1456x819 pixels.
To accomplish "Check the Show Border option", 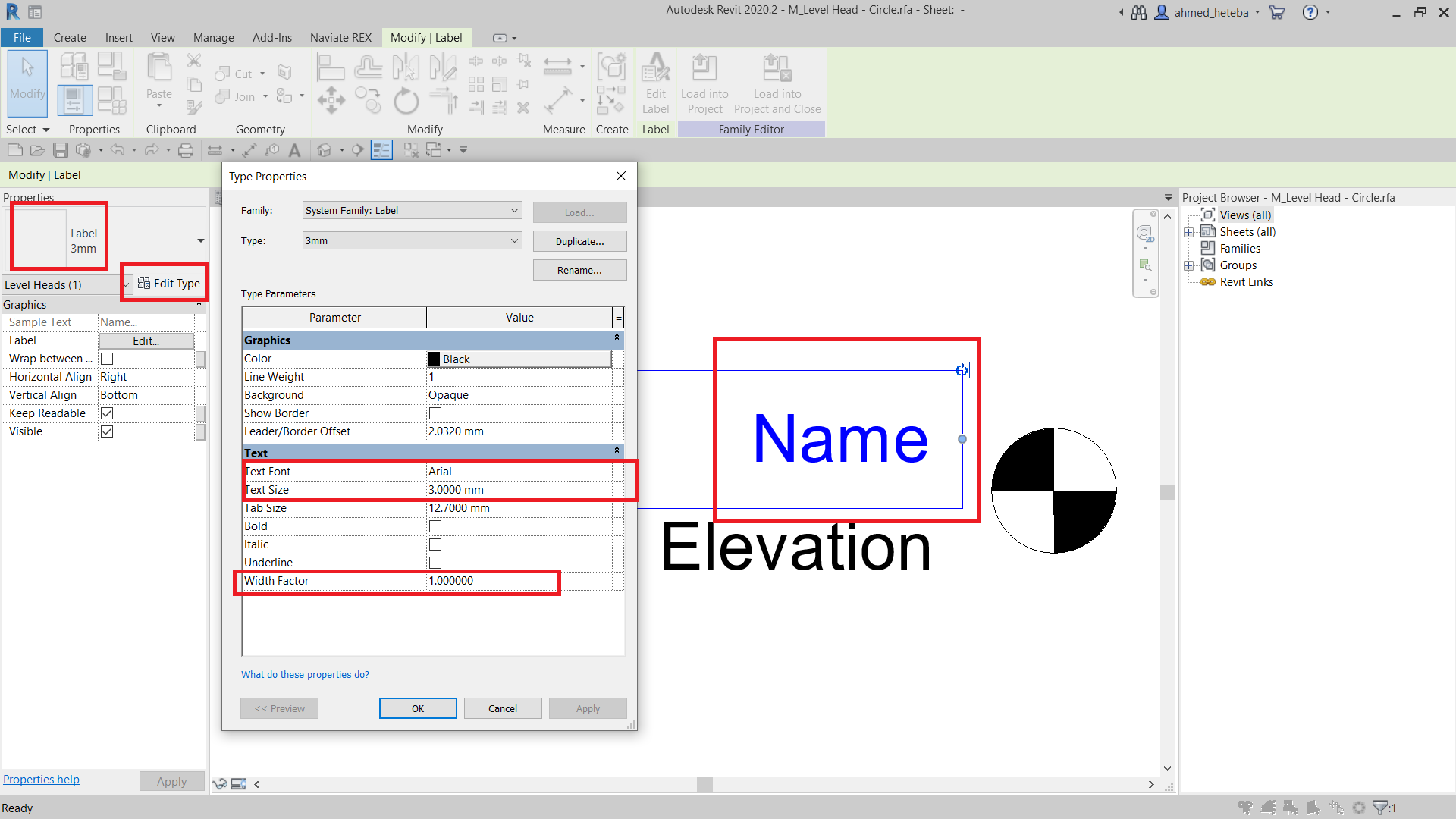I will point(435,413).
